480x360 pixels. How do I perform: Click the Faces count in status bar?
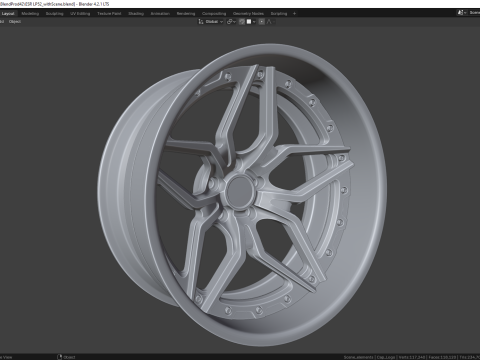tap(443, 357)
